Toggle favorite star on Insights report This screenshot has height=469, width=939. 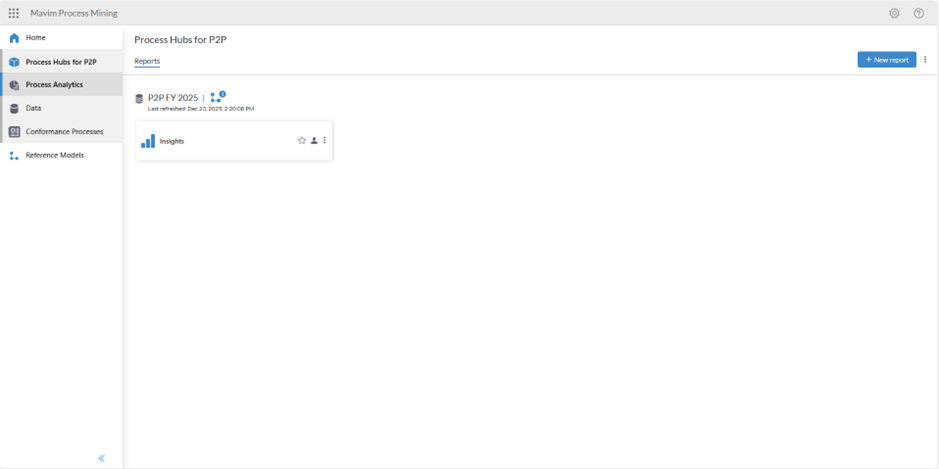(302, 141)
